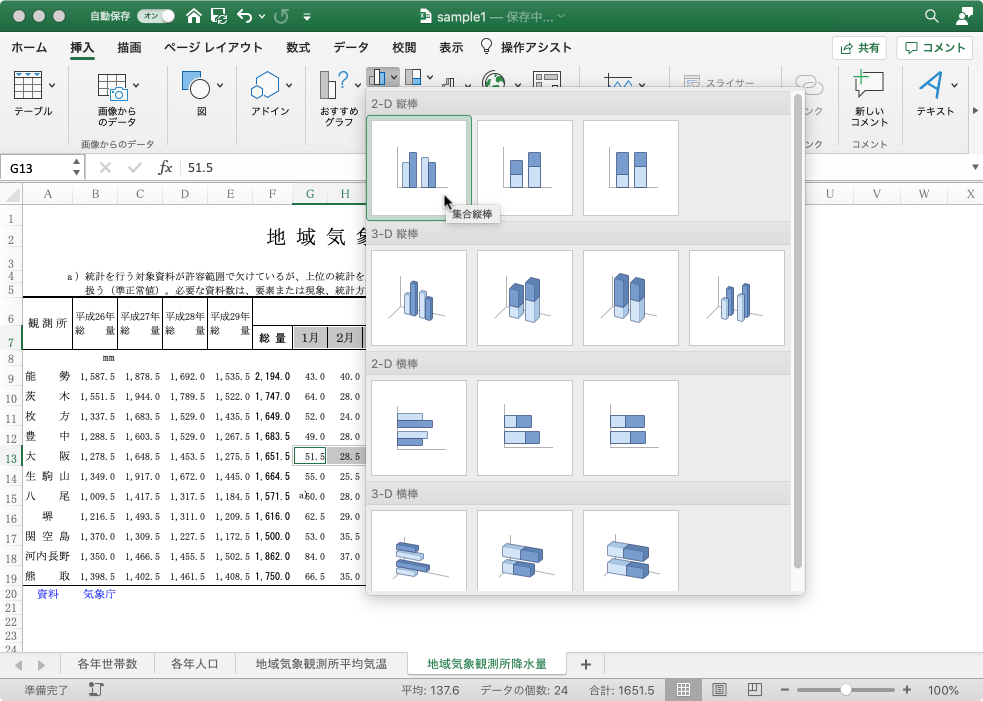Insert a Table
Viewport: 983px width, 701px height.
click(x=28, y=85)
